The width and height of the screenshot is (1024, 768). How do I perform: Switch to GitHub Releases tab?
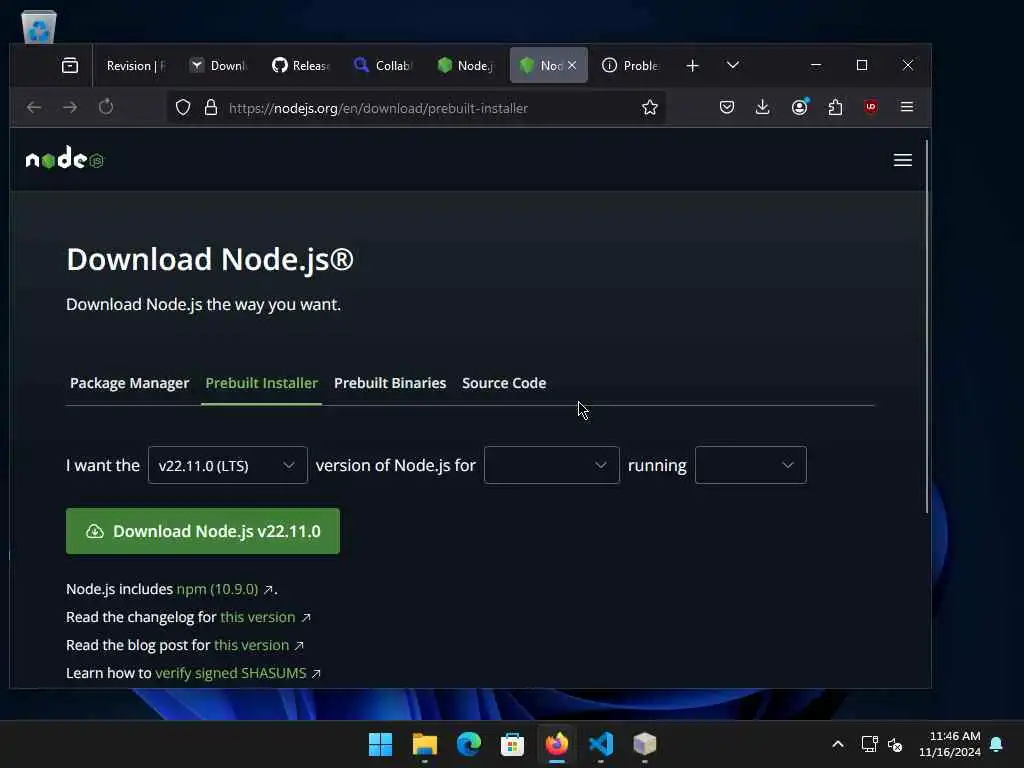click(x=302, y=65)
